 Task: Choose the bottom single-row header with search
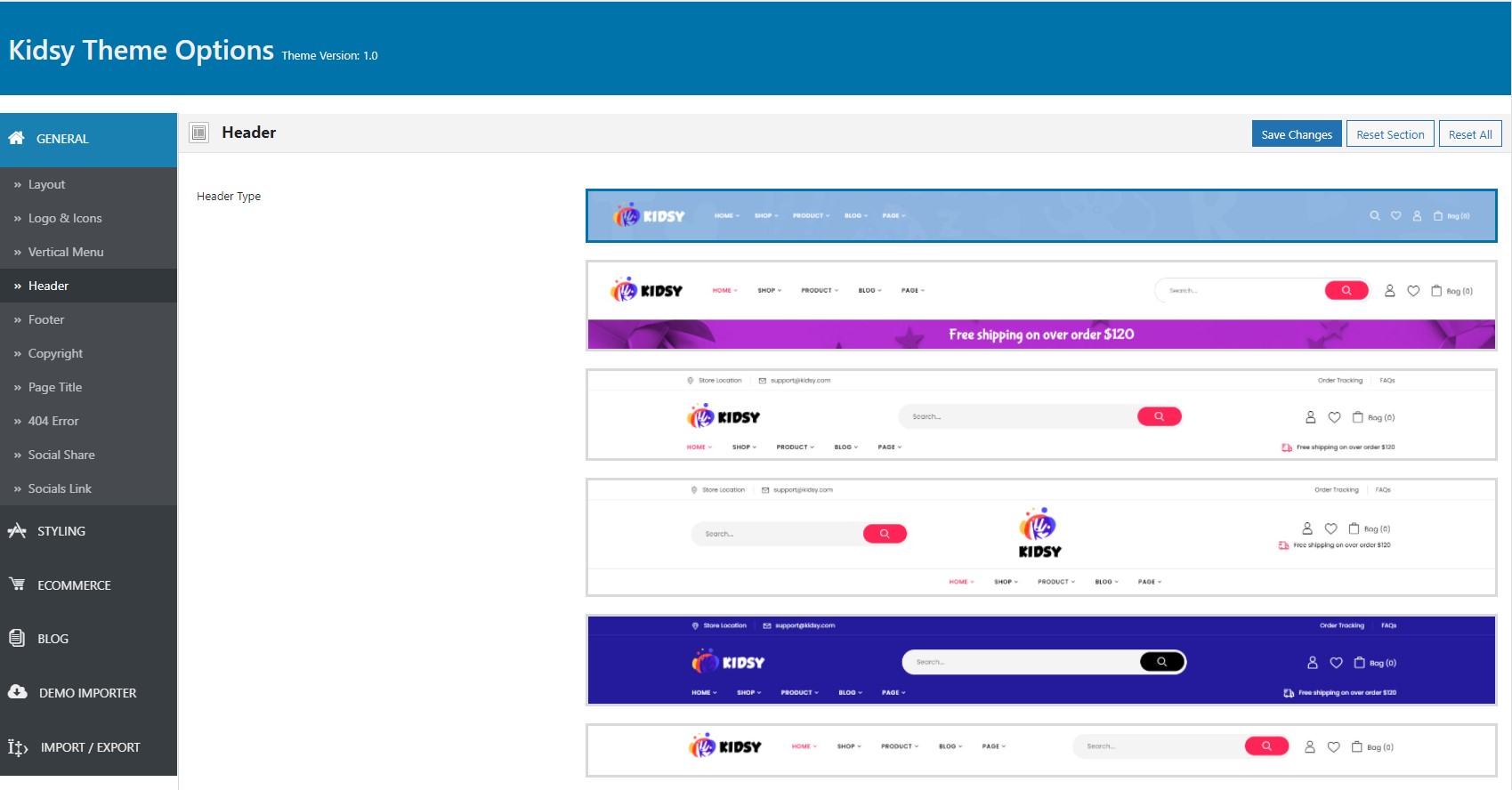1041,750
